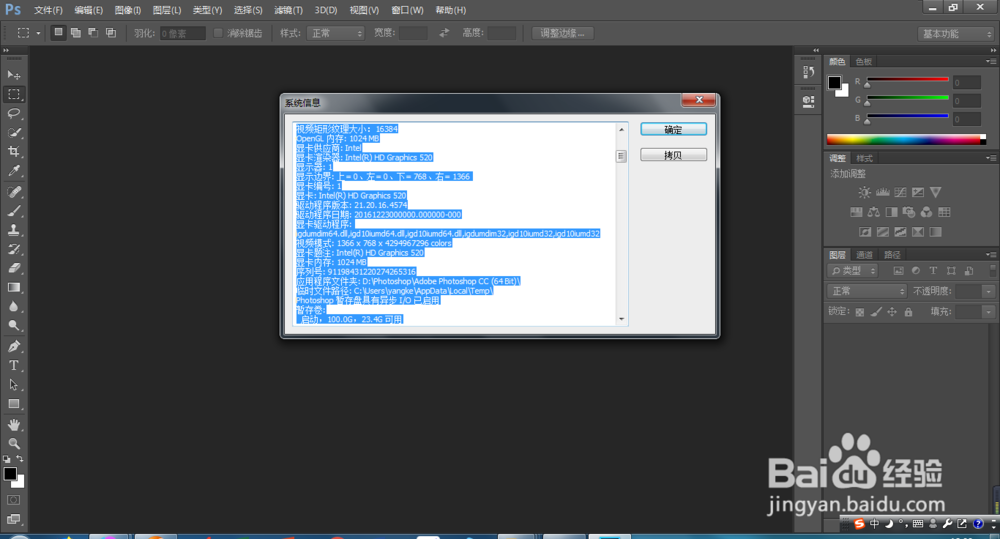Open the 不透明度 opacity dropdown
Screen dimensions: 1000x539
pyautogui.click(x=989, y=292)
